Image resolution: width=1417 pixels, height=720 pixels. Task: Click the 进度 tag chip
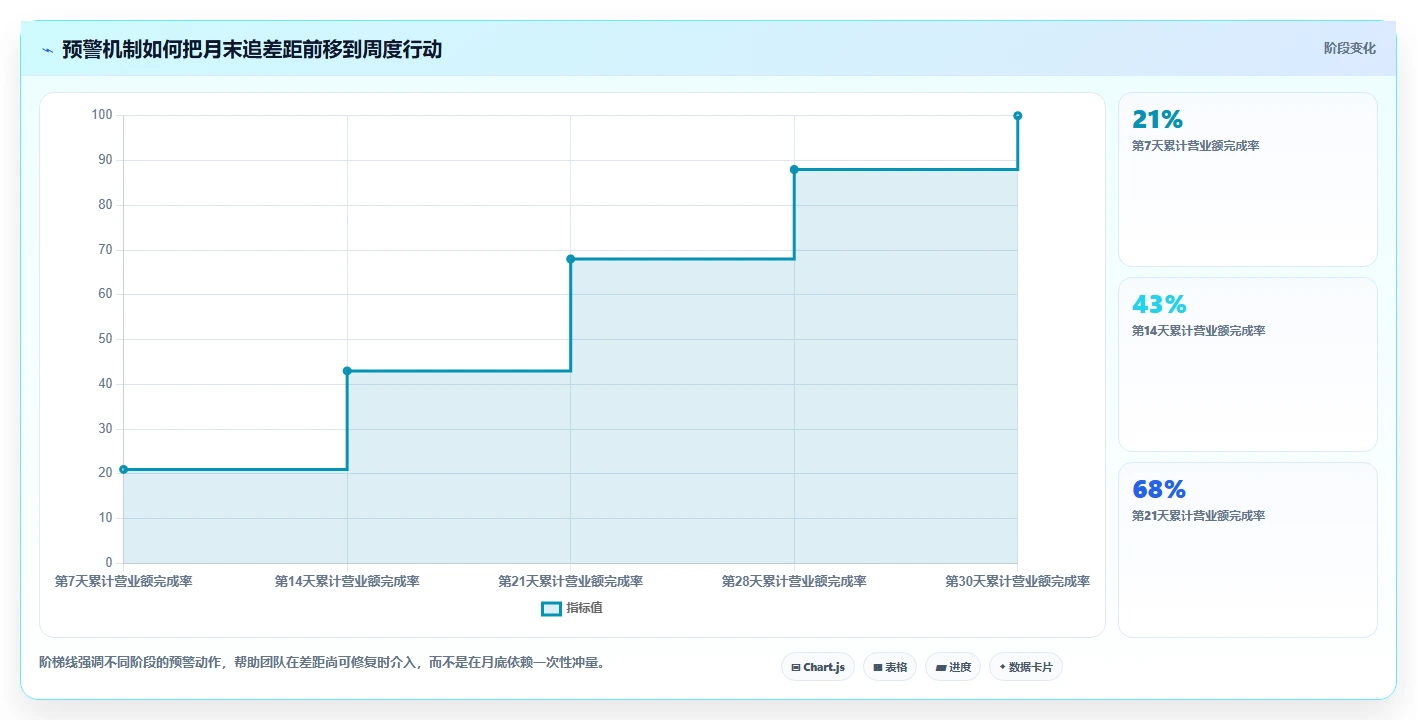(x=953, y=667)
